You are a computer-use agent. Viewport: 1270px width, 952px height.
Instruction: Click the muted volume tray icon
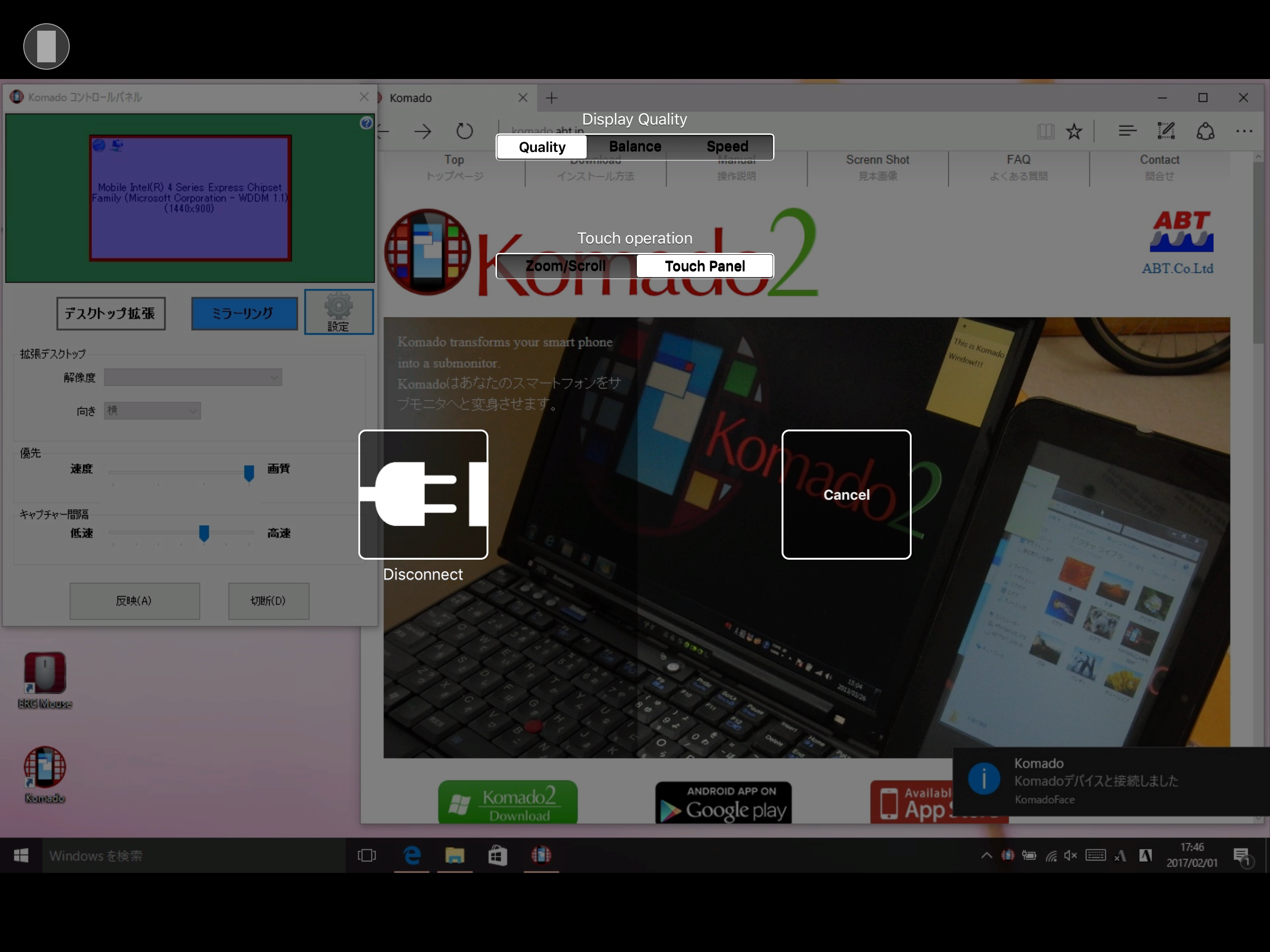point(1071,855)
